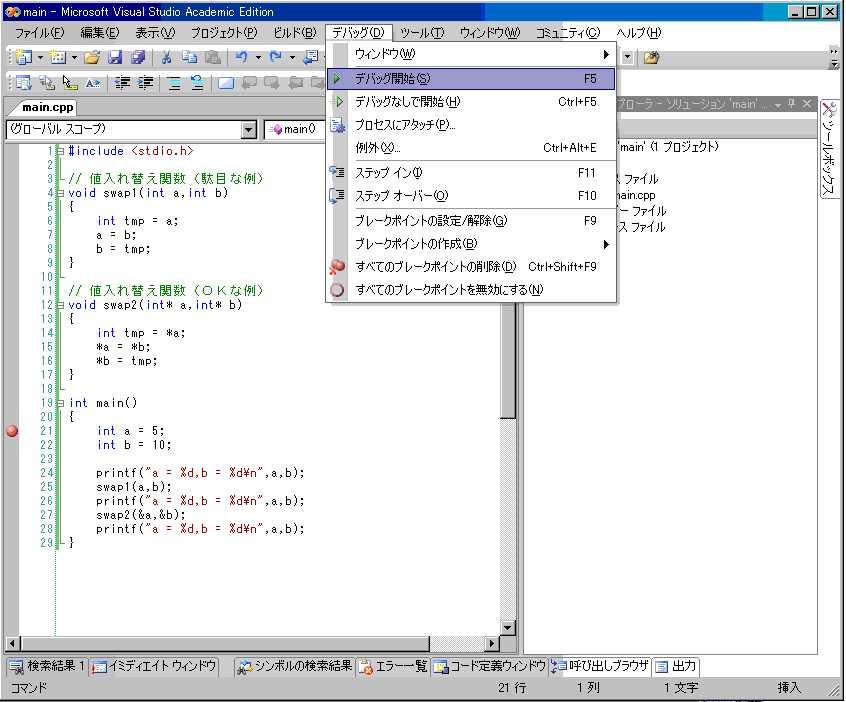The width and height of the screenshot is (846, 702).
Task: Click the Decrease Indent icon
Action: 122,83
